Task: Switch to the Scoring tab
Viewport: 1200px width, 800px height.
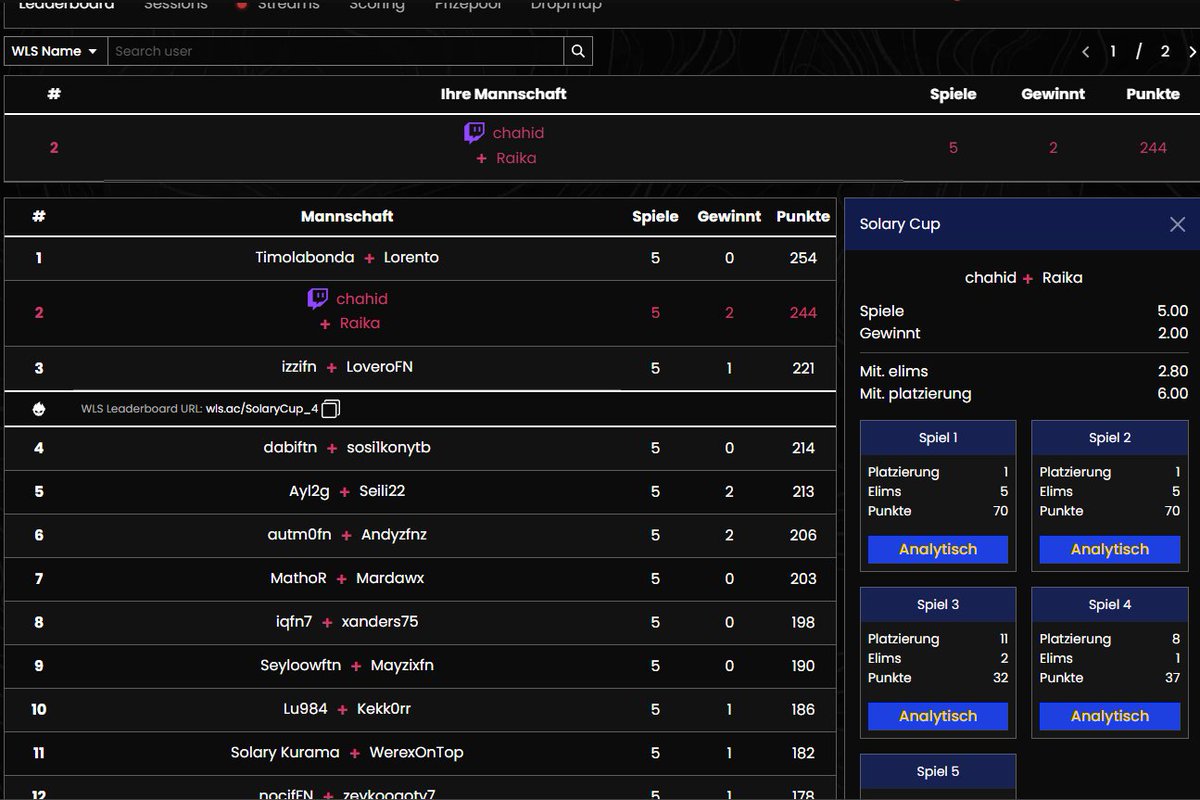Action: [377, 5]
